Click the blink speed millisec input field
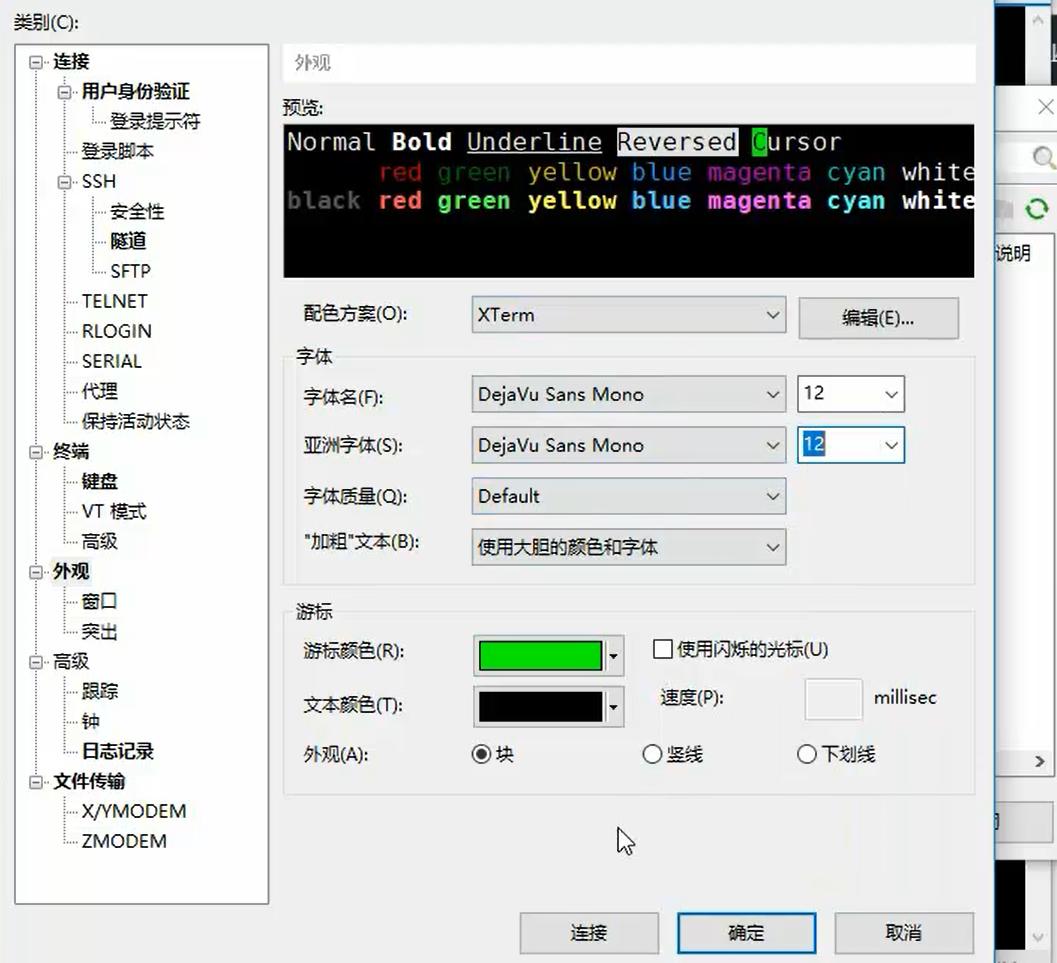Image resolution: width=1057 pixels, height=963 pixels. click(x=833, y=699)
